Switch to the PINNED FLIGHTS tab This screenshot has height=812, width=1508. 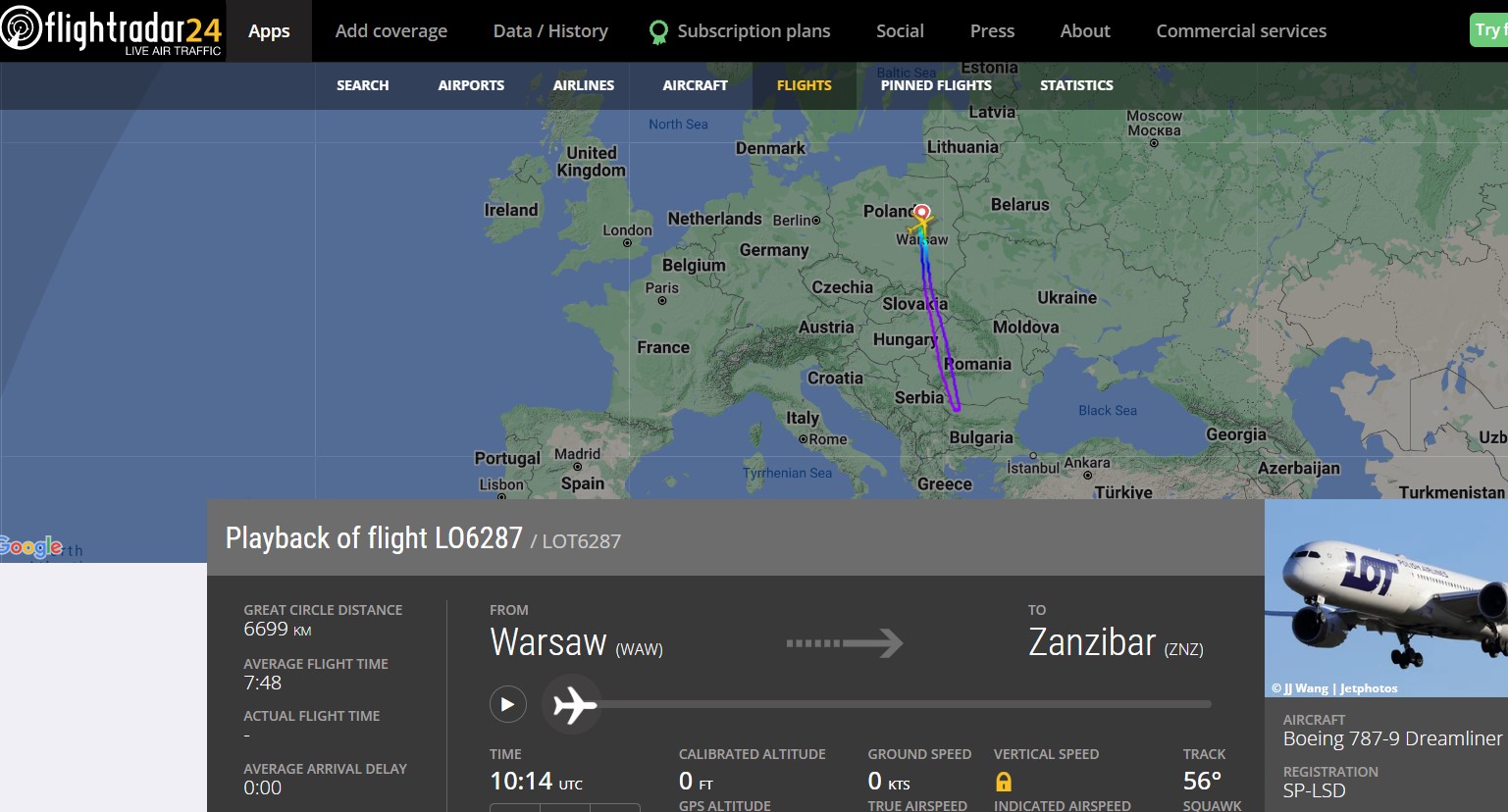point(936,85)
